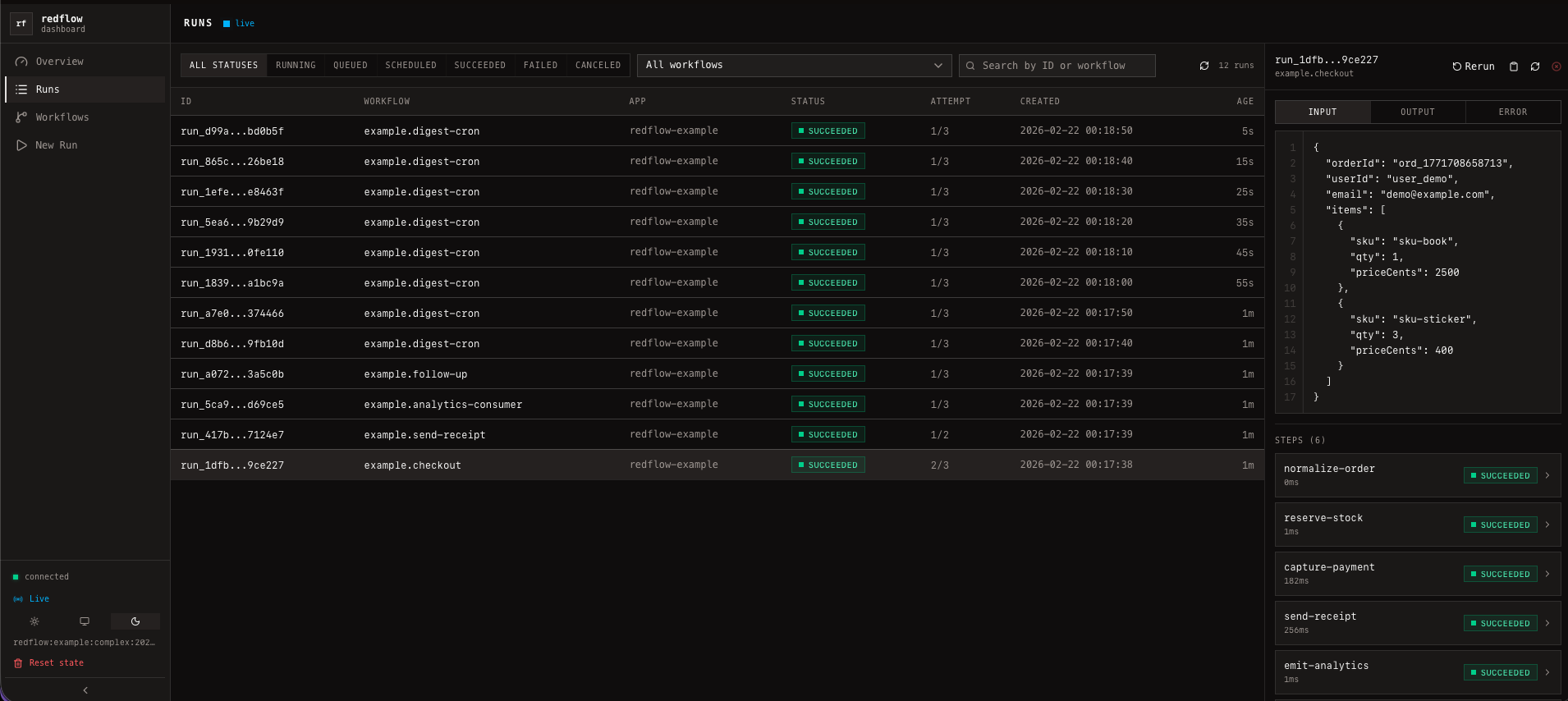This screenshot has width=1568, height=701.
Task: Switch to the OUTPUT tab
Action: (1418, 112)
